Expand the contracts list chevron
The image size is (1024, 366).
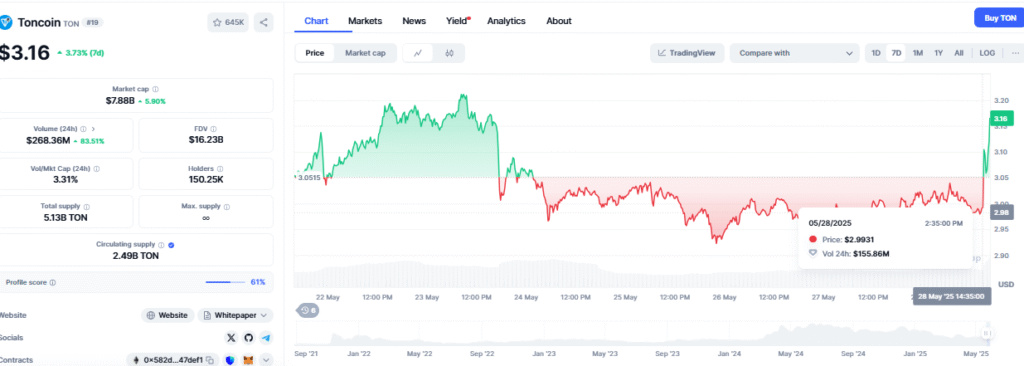[266, 360]
